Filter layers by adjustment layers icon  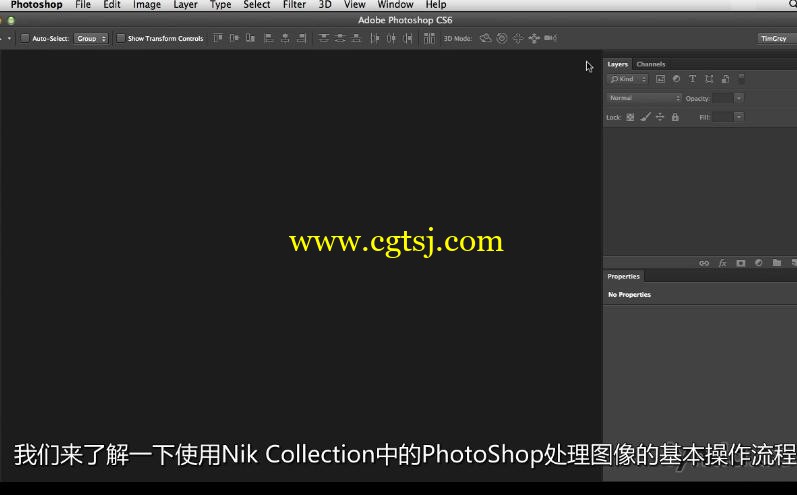(x=676, y=79)
